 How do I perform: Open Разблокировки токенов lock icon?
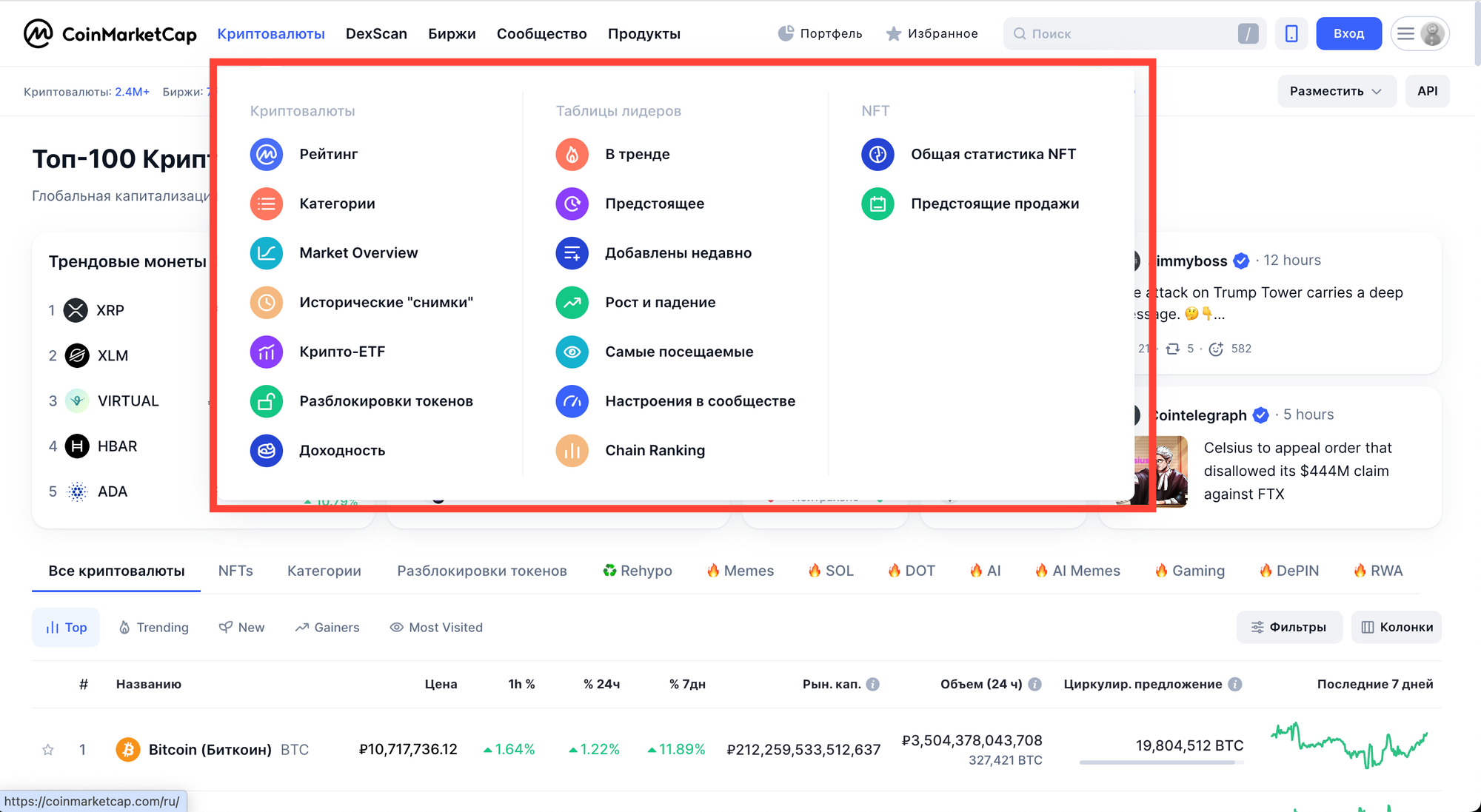click(267, 401)
